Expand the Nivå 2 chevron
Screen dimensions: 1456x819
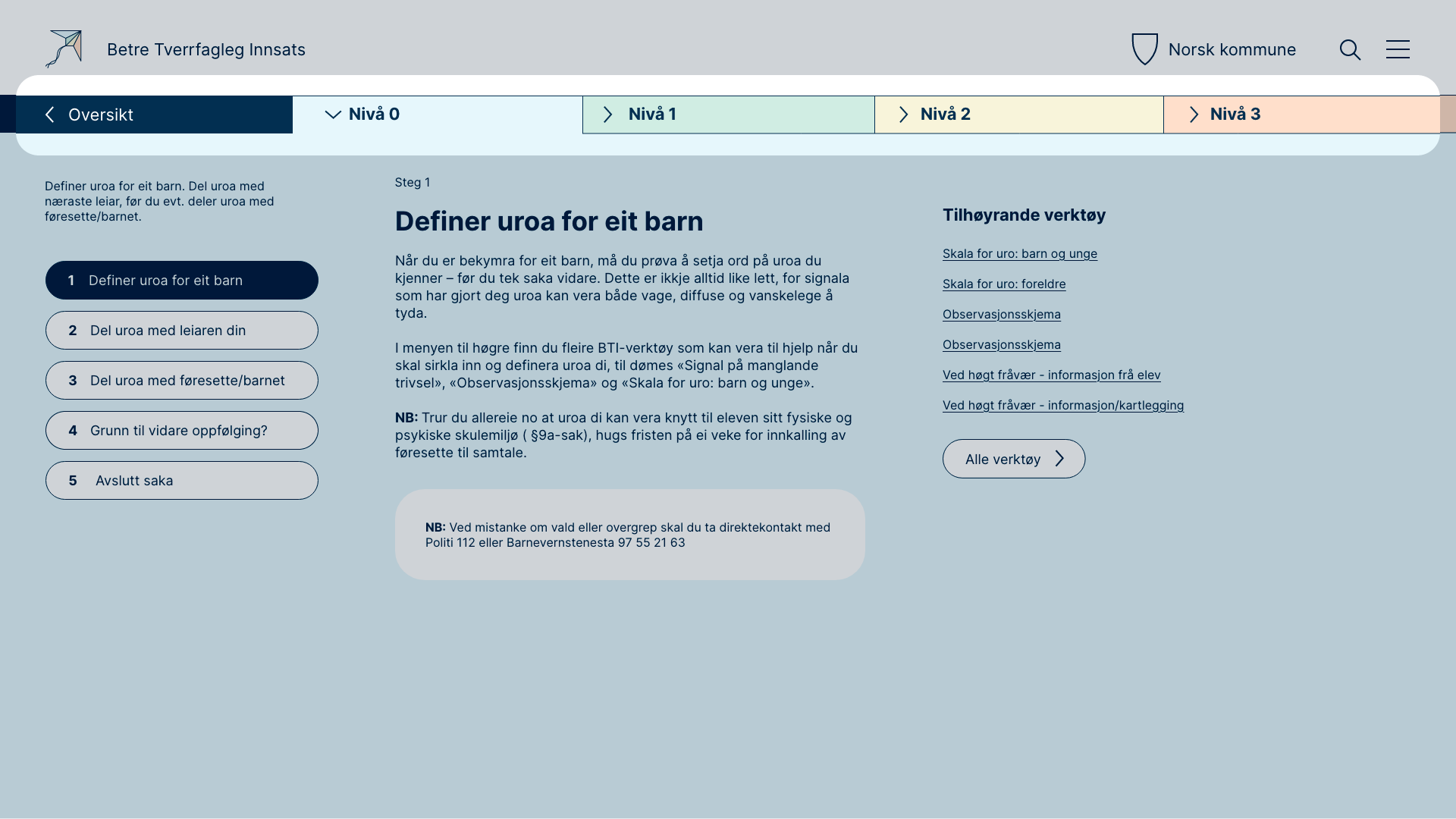tap(903, 115)
